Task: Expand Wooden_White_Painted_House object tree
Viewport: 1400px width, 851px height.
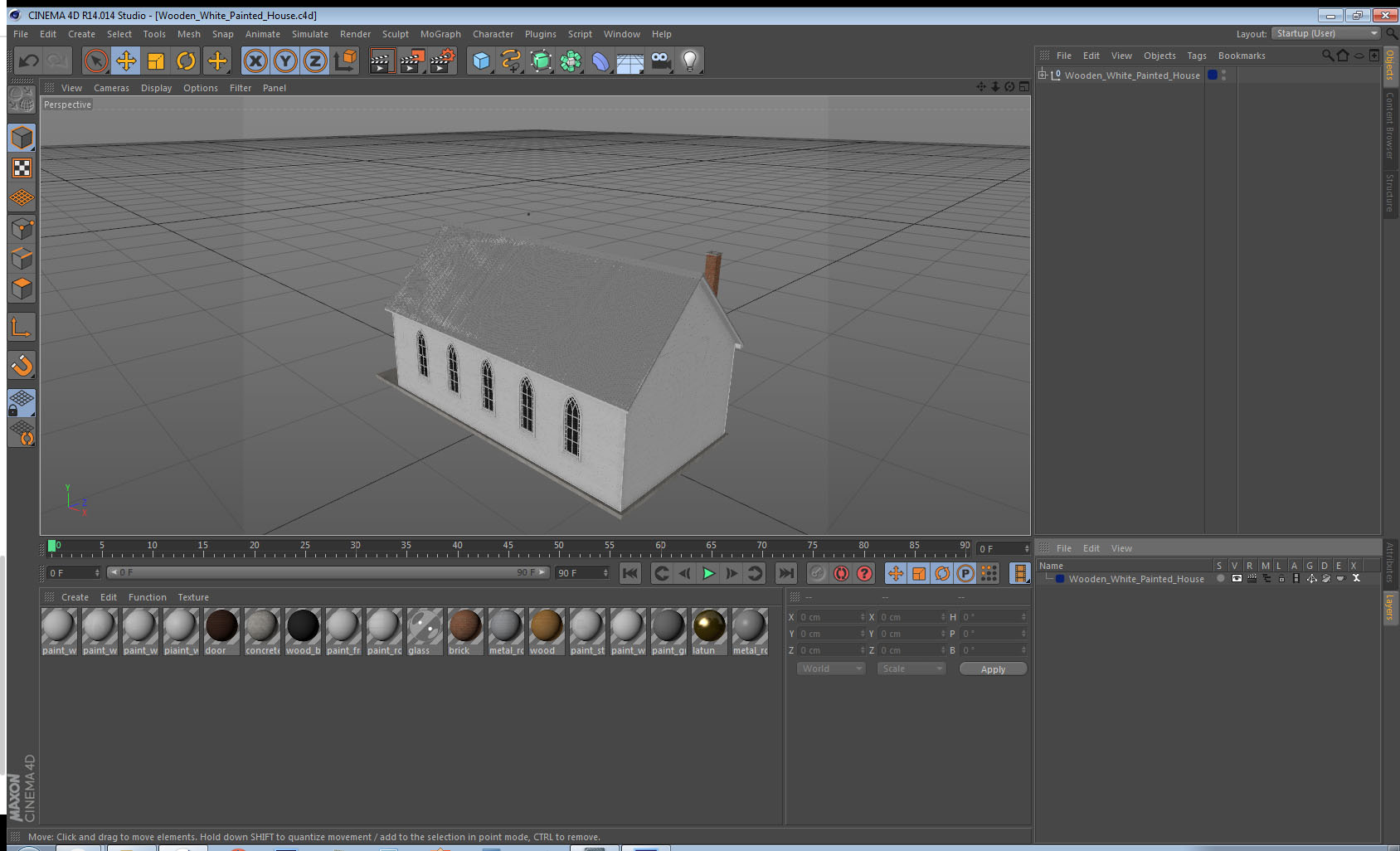Action: pos(1043,75)
